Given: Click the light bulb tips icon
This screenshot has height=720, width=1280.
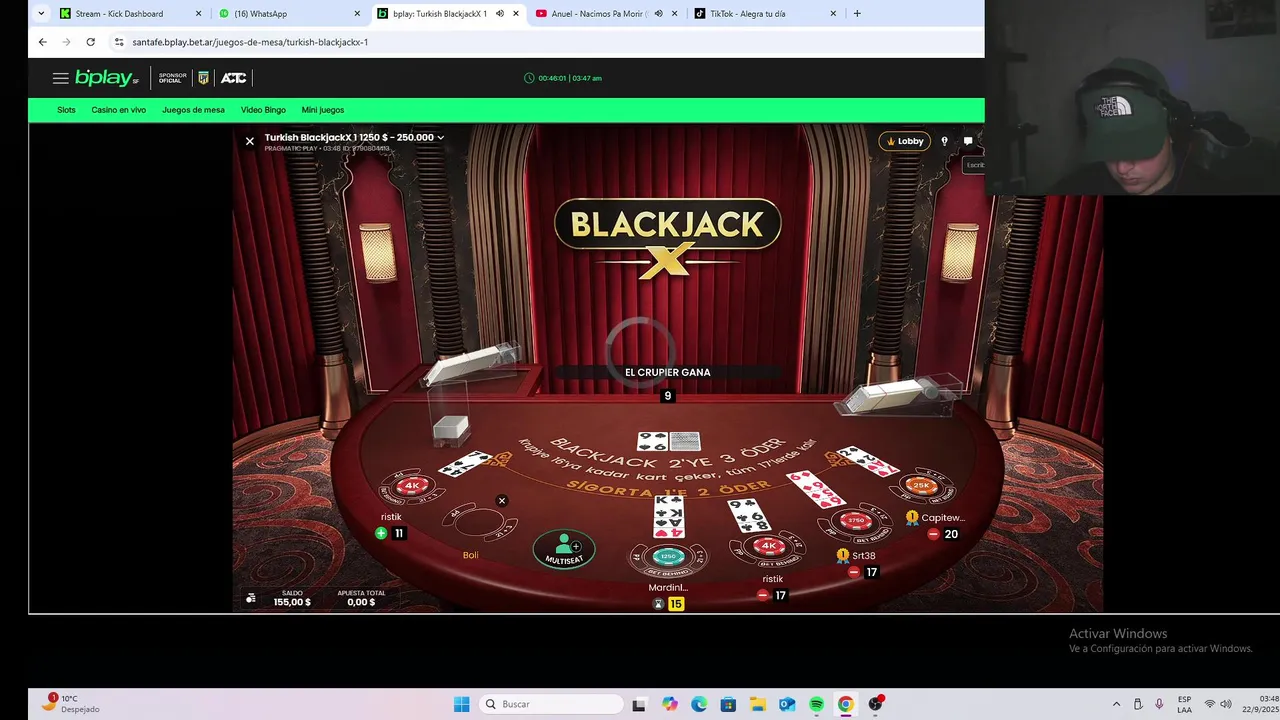Looking at the screenshot, I should coord(945,141).
